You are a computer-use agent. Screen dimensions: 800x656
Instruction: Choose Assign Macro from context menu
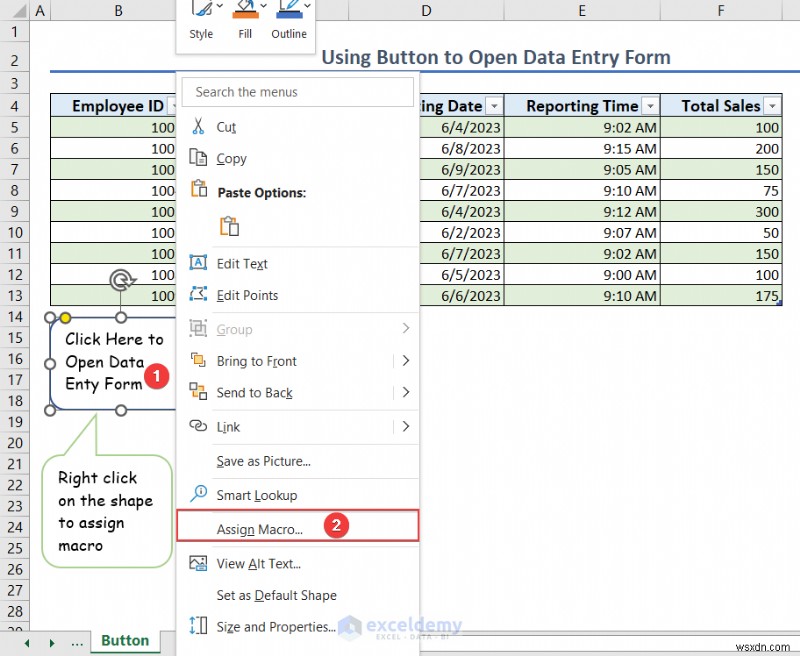pos(297,526)
